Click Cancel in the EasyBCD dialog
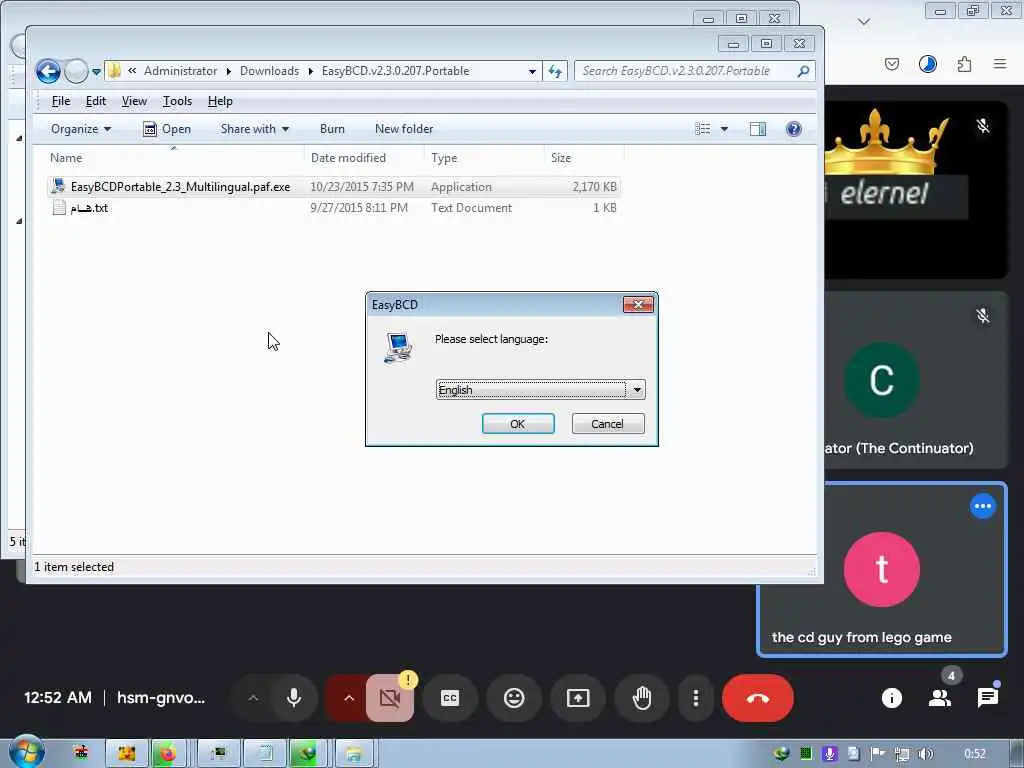 (x=607, y=424)
